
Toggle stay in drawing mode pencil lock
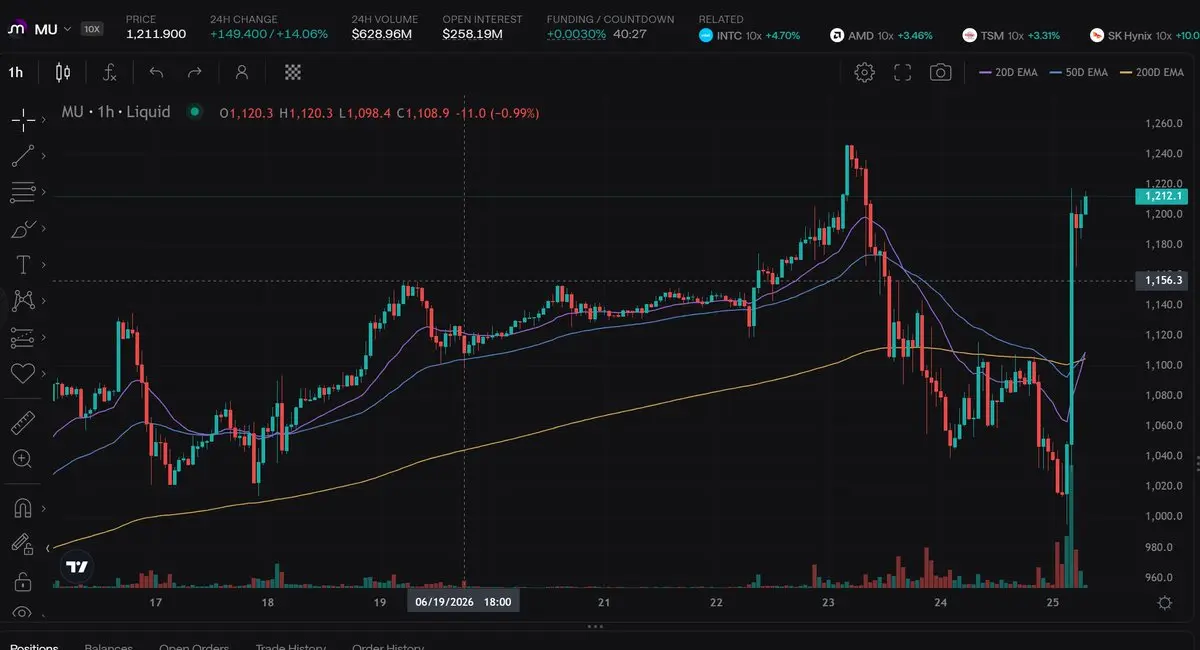pyautogui.click(x=23, y=544)
